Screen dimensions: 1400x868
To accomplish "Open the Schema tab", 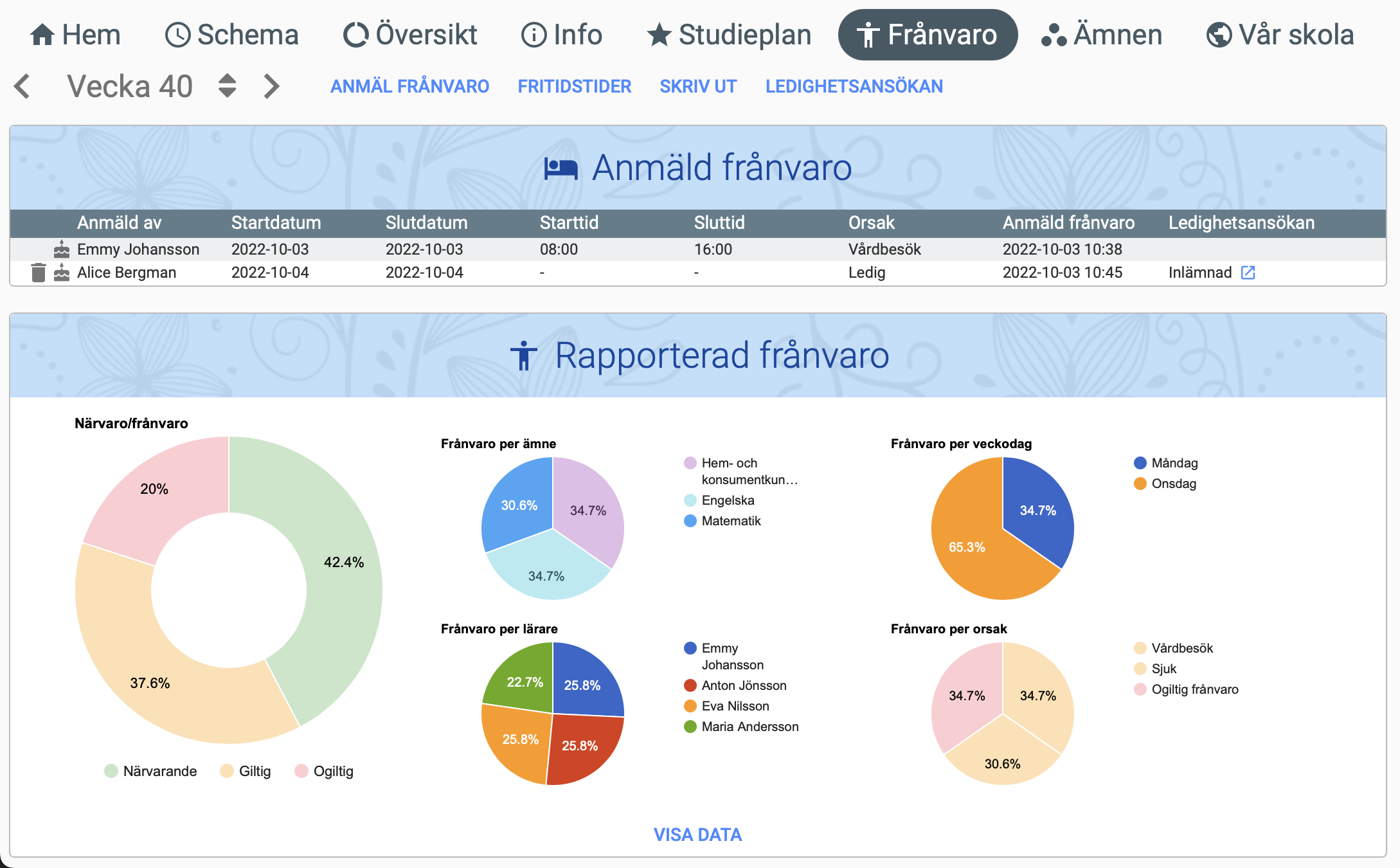I will (x=232, y=35).
